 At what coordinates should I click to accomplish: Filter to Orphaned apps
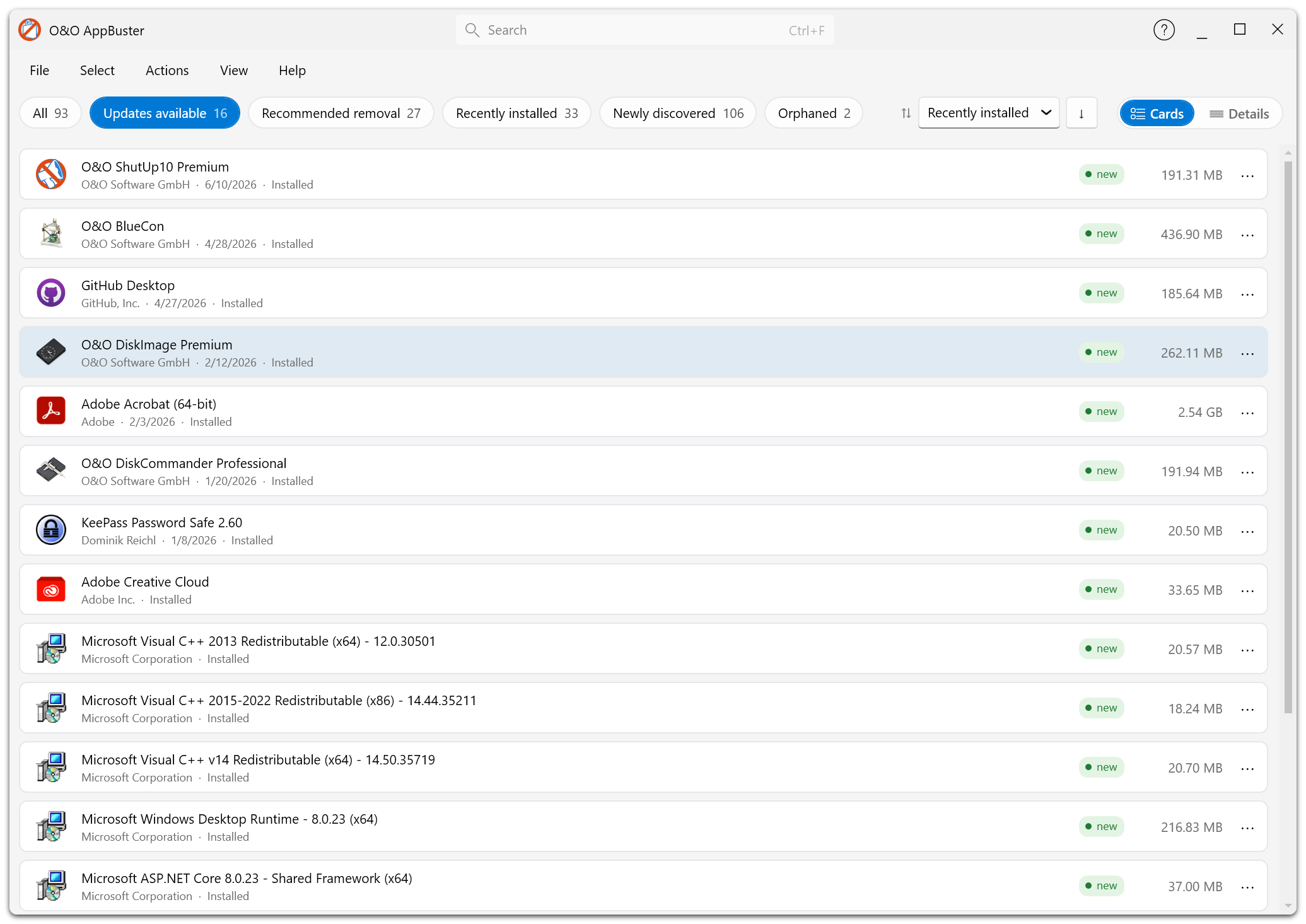pos(814,114)
